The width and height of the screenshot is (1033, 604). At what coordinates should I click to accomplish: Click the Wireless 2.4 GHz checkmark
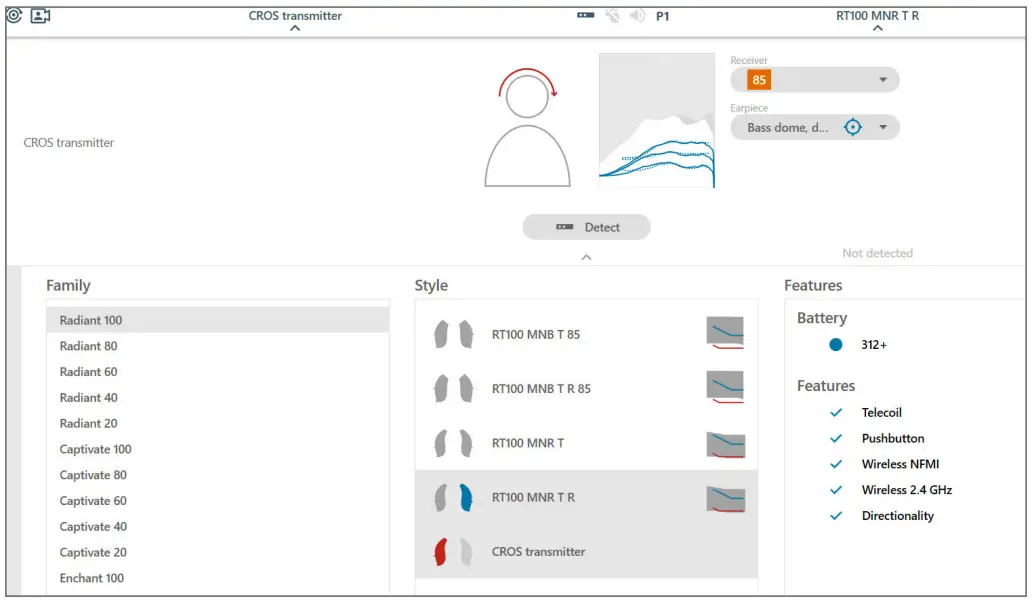836,489
